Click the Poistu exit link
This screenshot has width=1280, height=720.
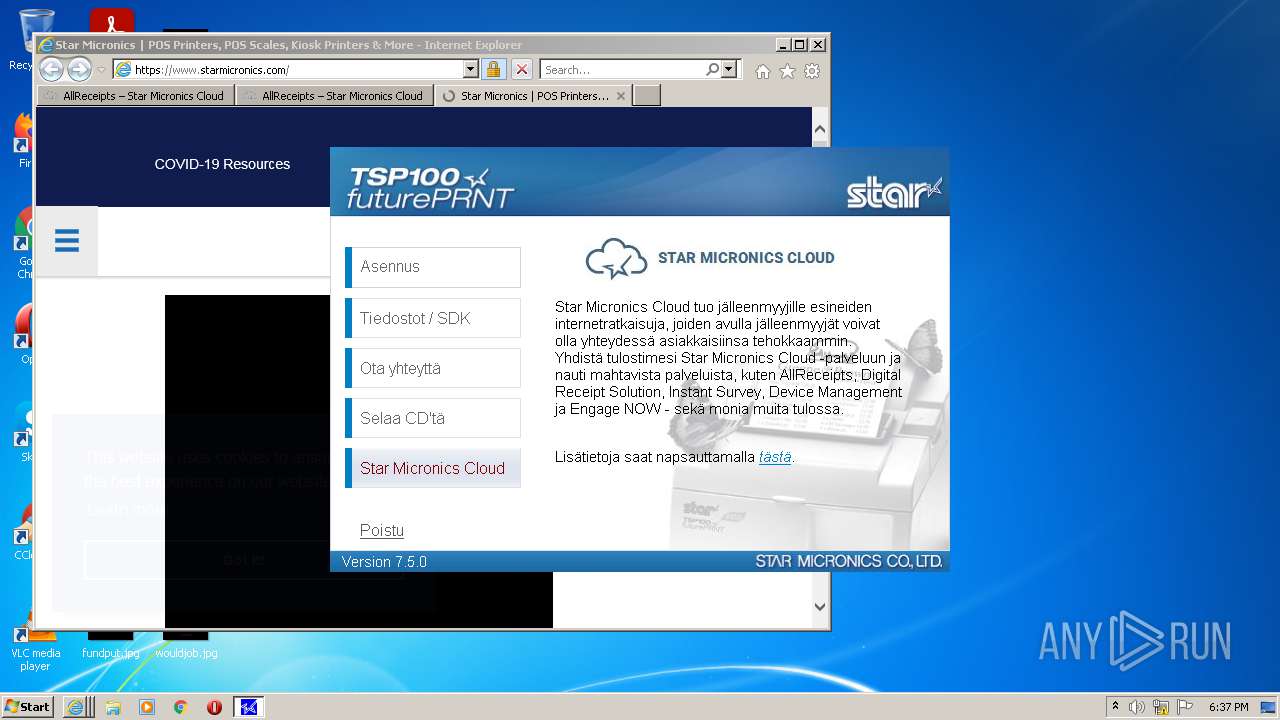[382, 530]
